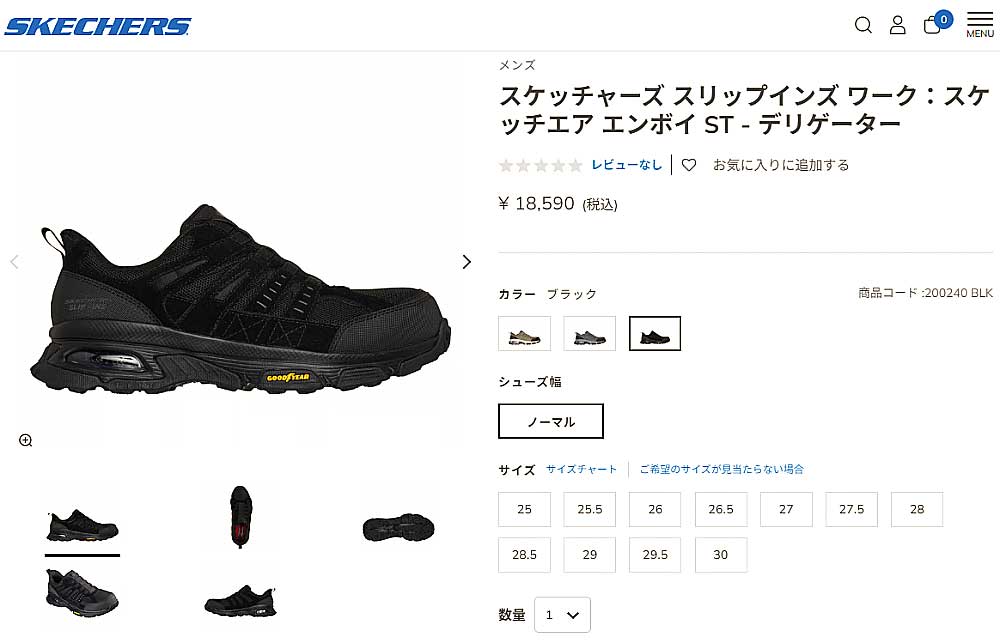
Task: Open the サイズチャート link
Action: click(581, 469)
